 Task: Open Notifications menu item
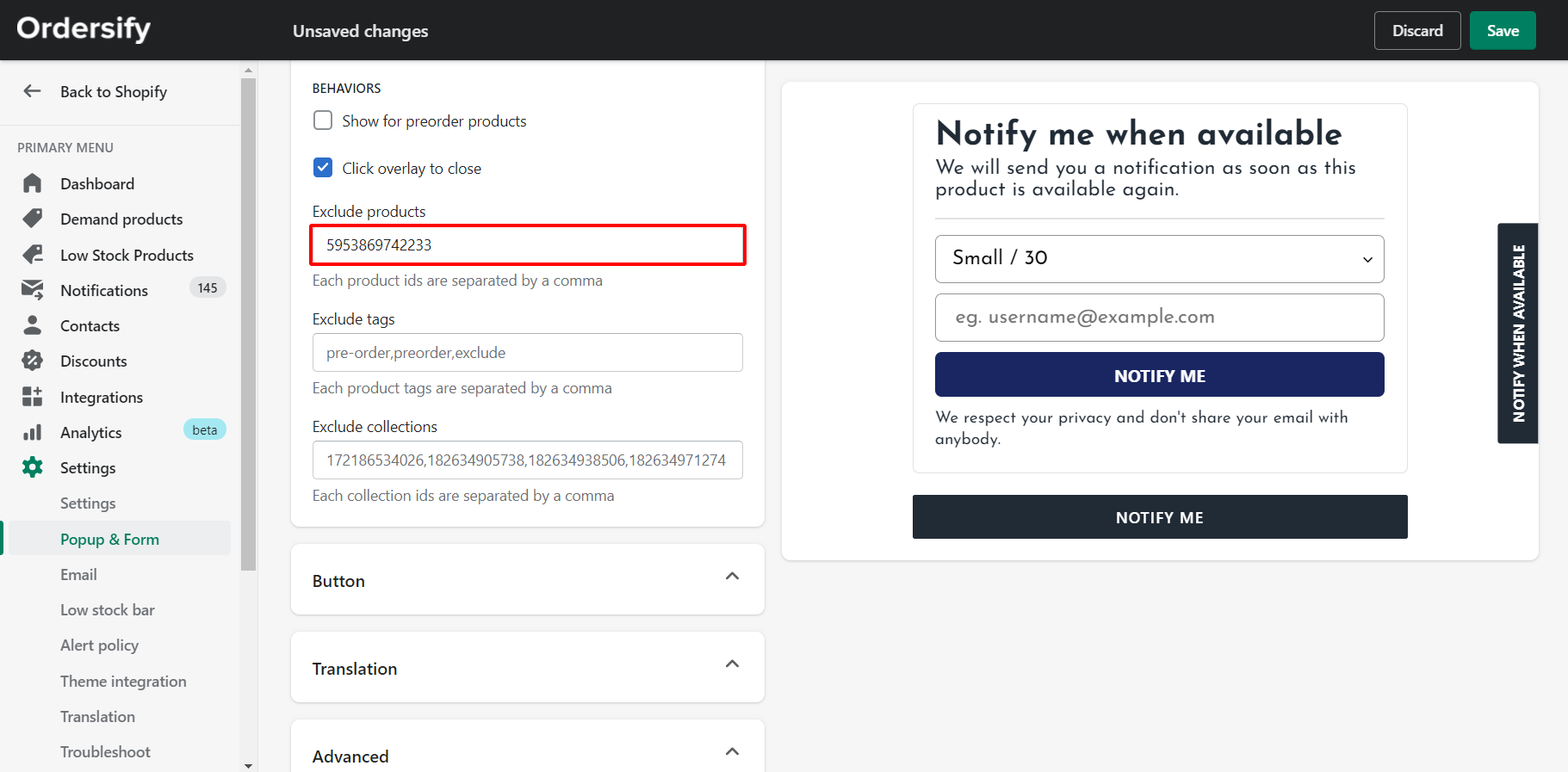(104, 290)
